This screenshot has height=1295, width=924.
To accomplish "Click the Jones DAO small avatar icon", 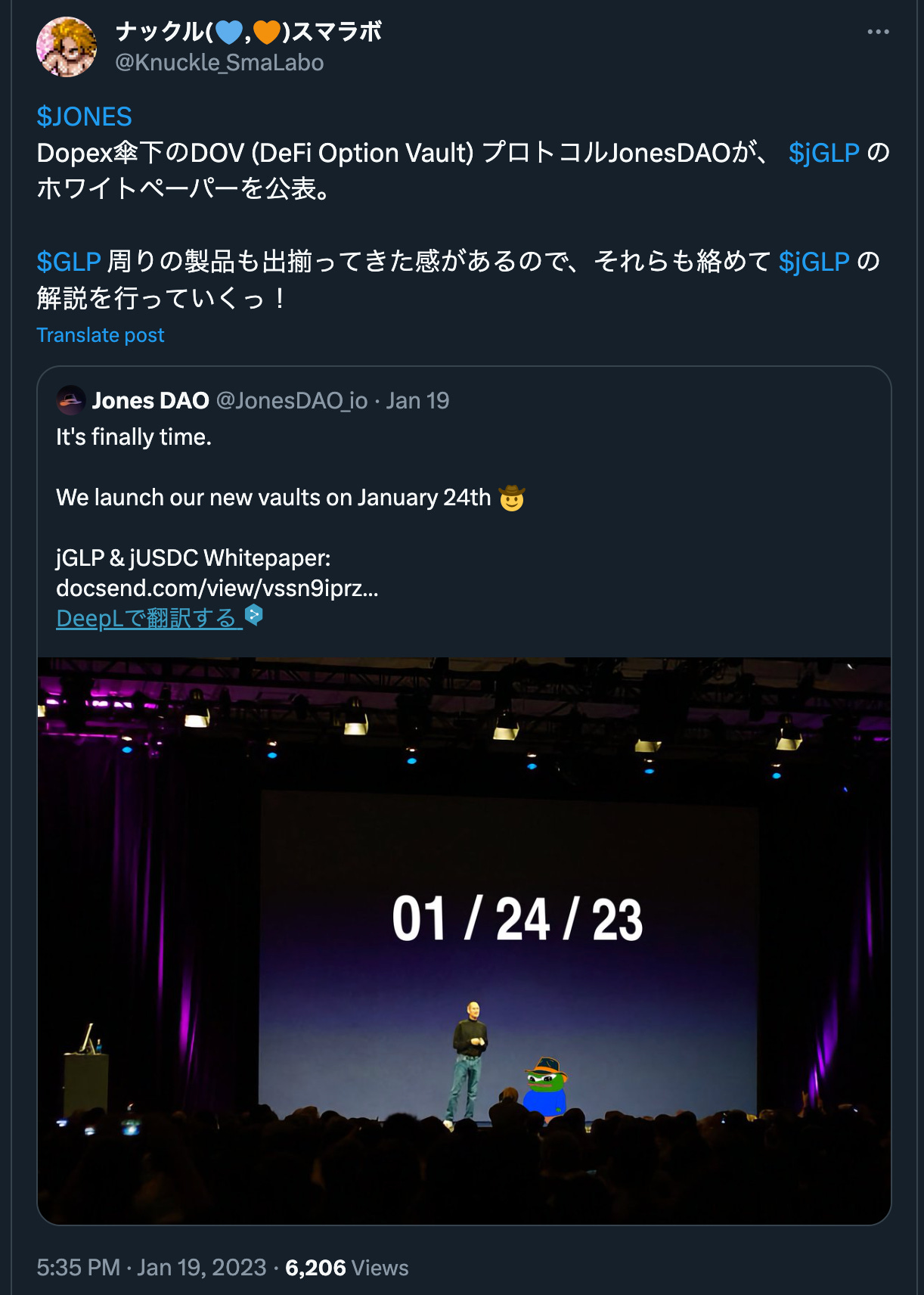I will 71,400.
